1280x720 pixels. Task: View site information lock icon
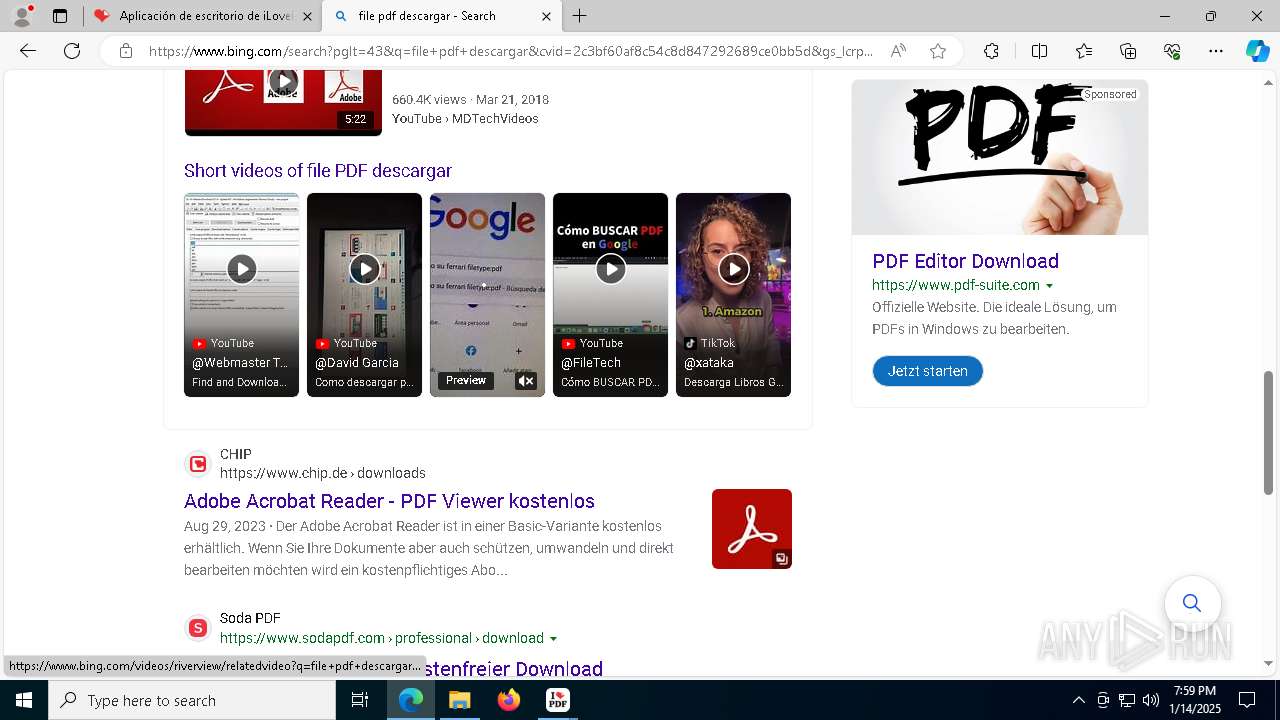click(125, 51)
